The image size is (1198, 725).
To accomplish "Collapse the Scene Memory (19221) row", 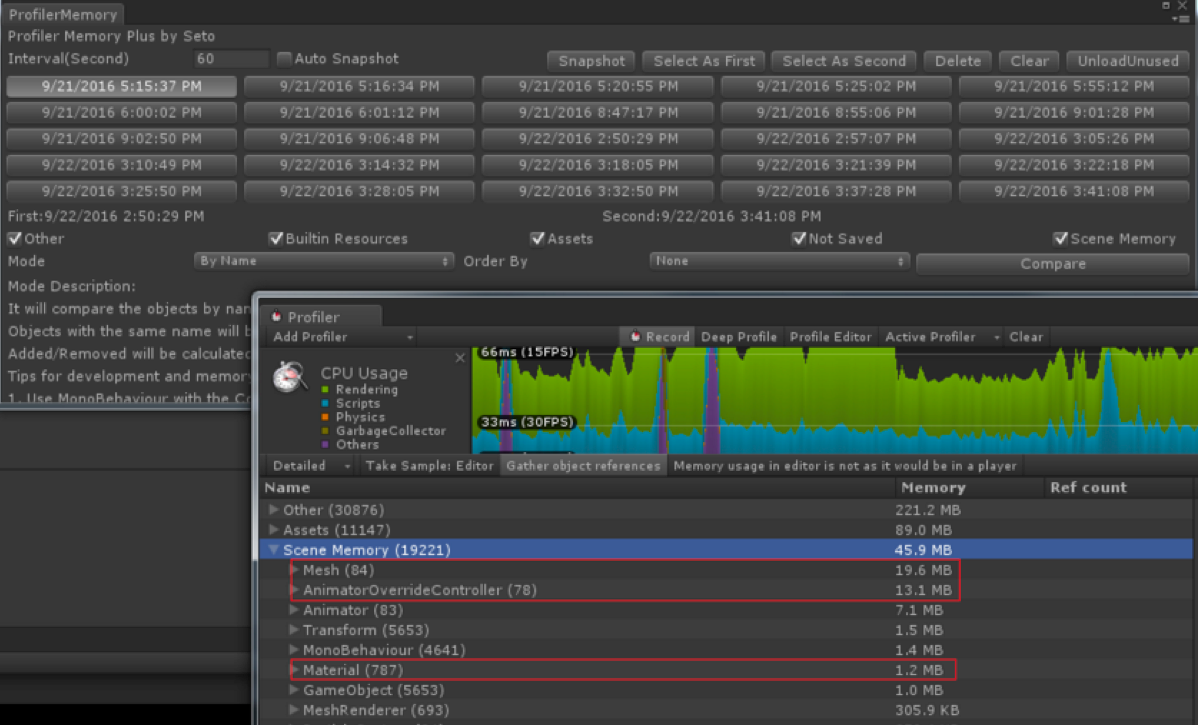I will (x=273, y=550).
